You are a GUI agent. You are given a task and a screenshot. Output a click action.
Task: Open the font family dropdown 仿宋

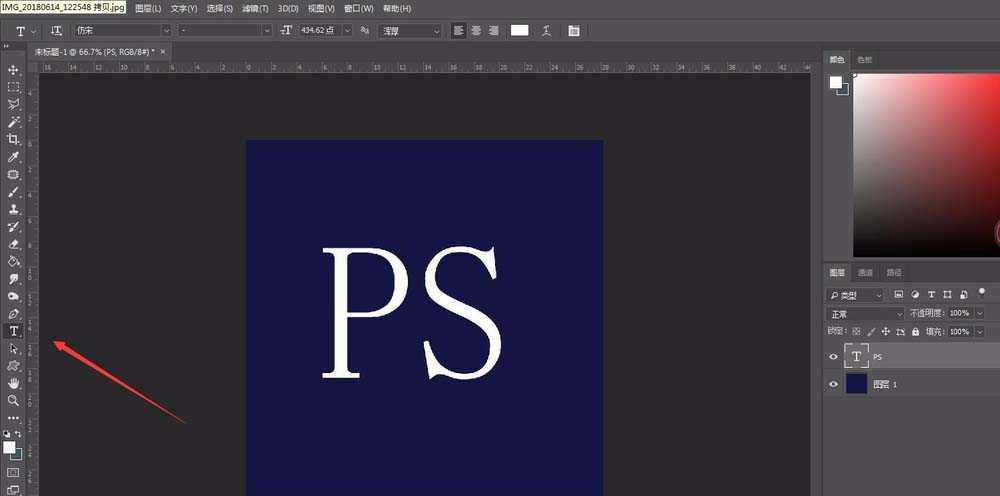point(123,31)
